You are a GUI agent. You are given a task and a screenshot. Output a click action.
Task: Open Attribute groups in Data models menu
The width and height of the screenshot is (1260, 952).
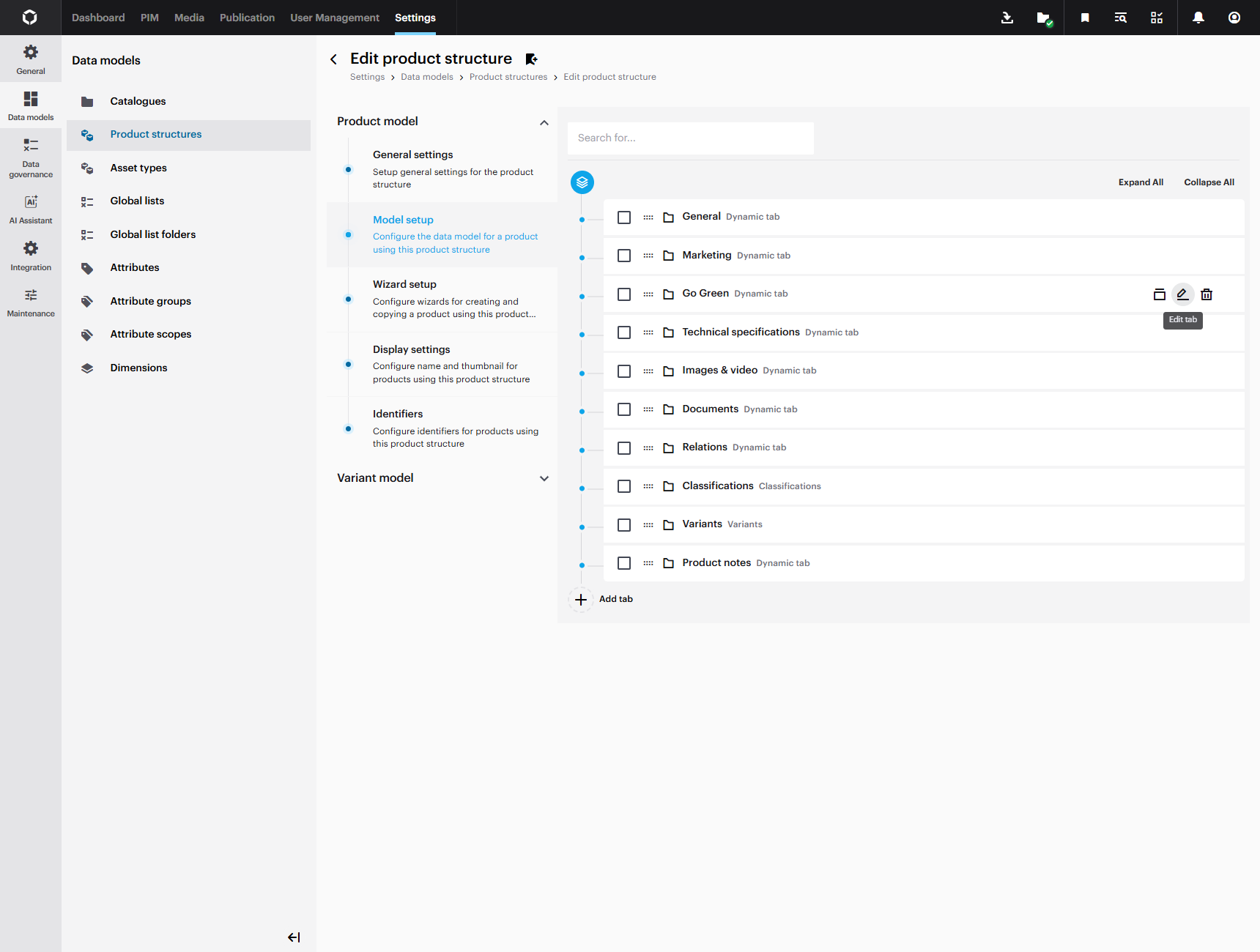pyautogui.click(x=150, y=301)
